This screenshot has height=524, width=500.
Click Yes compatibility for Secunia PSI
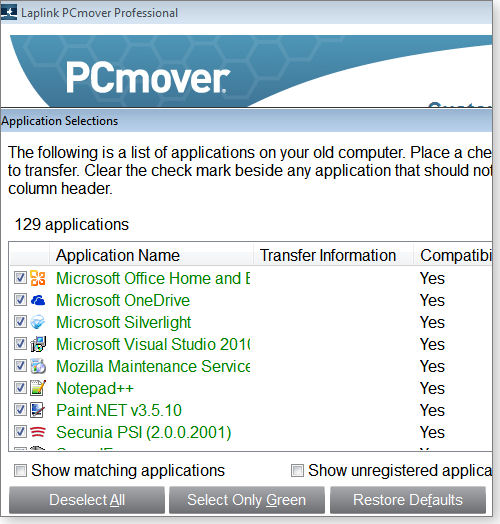[x=432, y=432]
